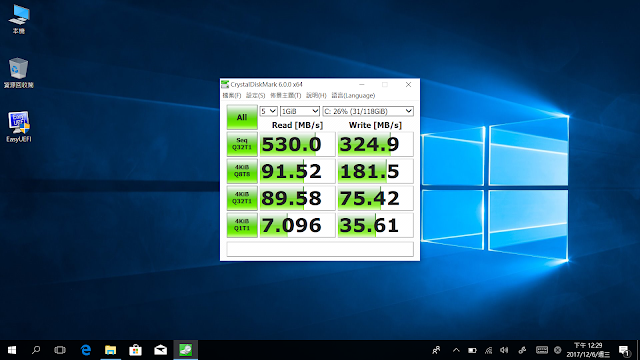Open the Help (H) menu
This screenshot has height=360, width=640.
[x=316, y=96]
